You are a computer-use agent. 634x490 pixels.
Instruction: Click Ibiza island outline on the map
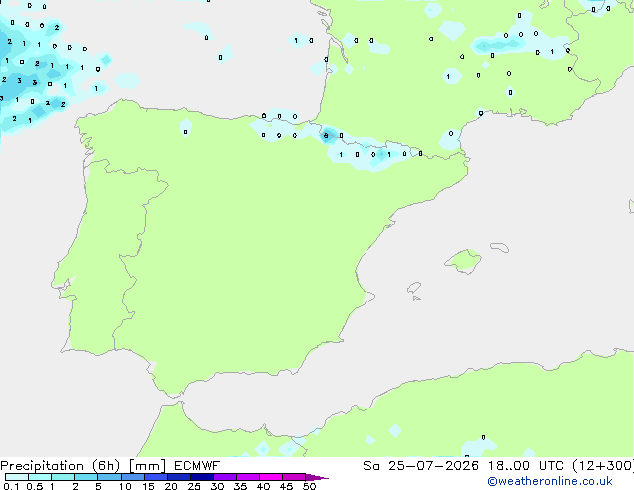(x=414, y=288)
